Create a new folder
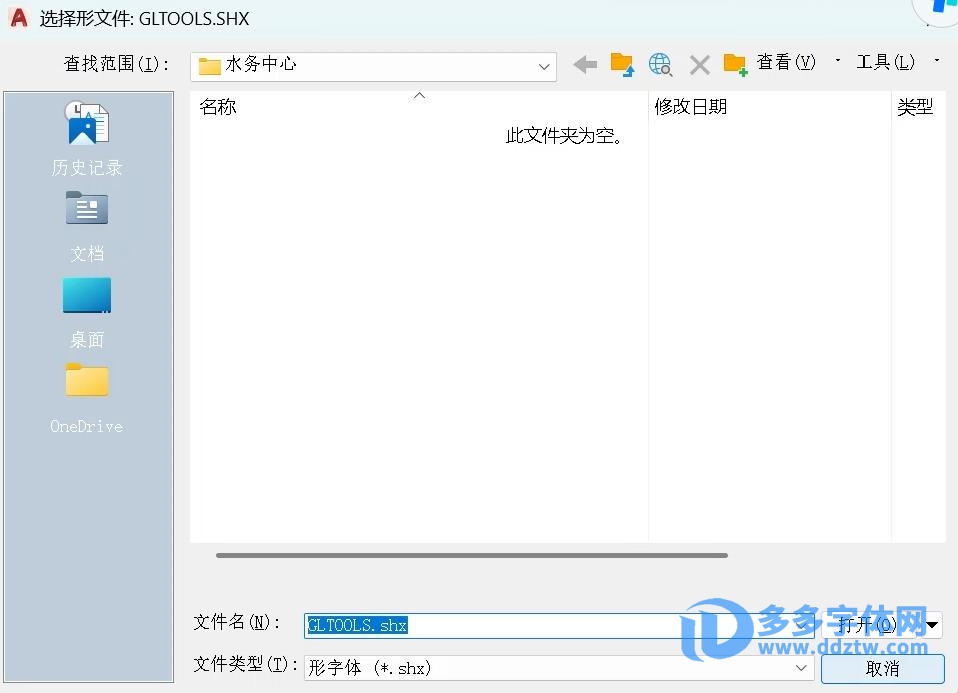 [735, 65]
